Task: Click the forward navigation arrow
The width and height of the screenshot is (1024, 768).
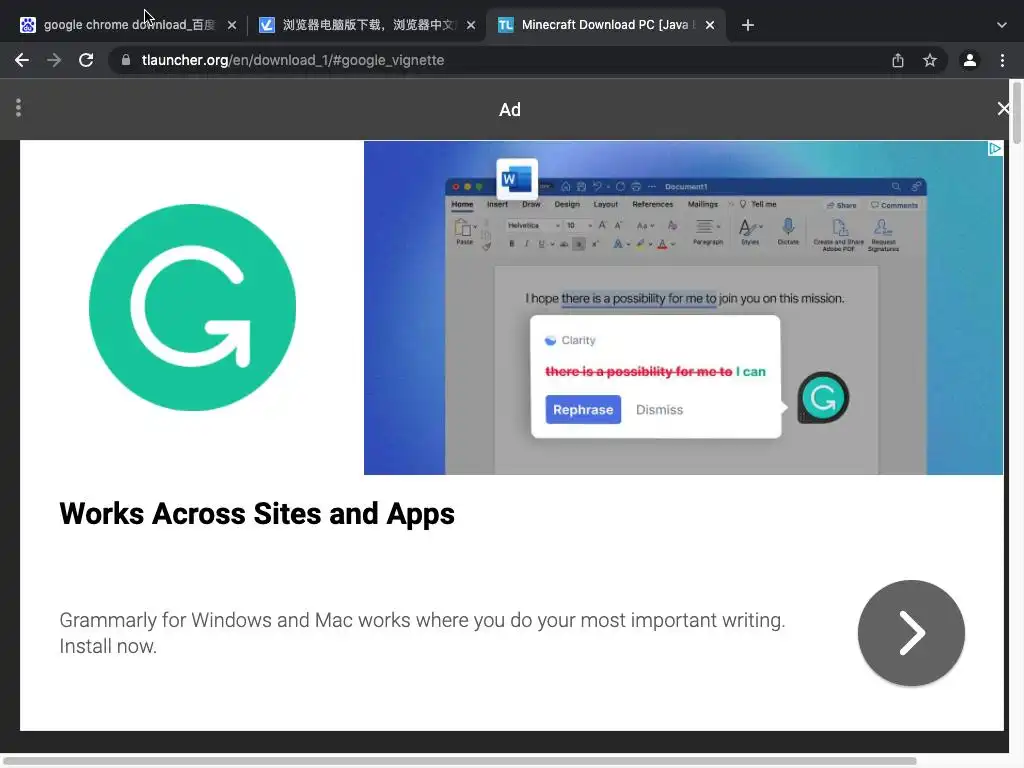Action: tap(54, 60)
